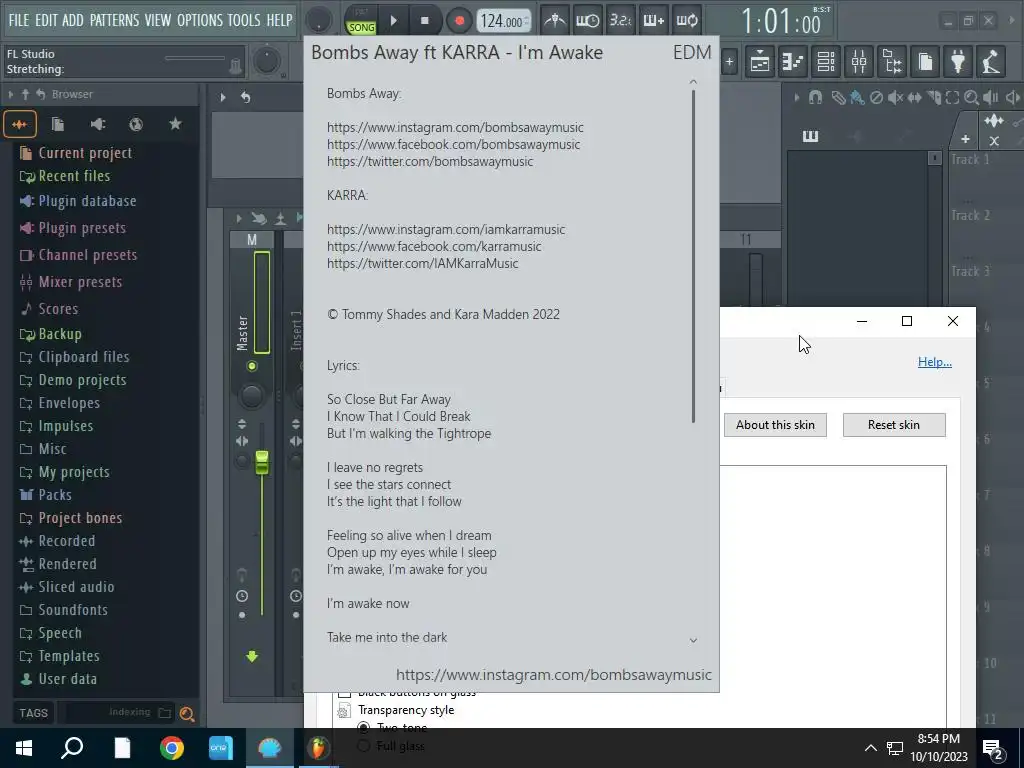Open the PATTERNS menu
1024x768 pixels.
coord(114,20)
